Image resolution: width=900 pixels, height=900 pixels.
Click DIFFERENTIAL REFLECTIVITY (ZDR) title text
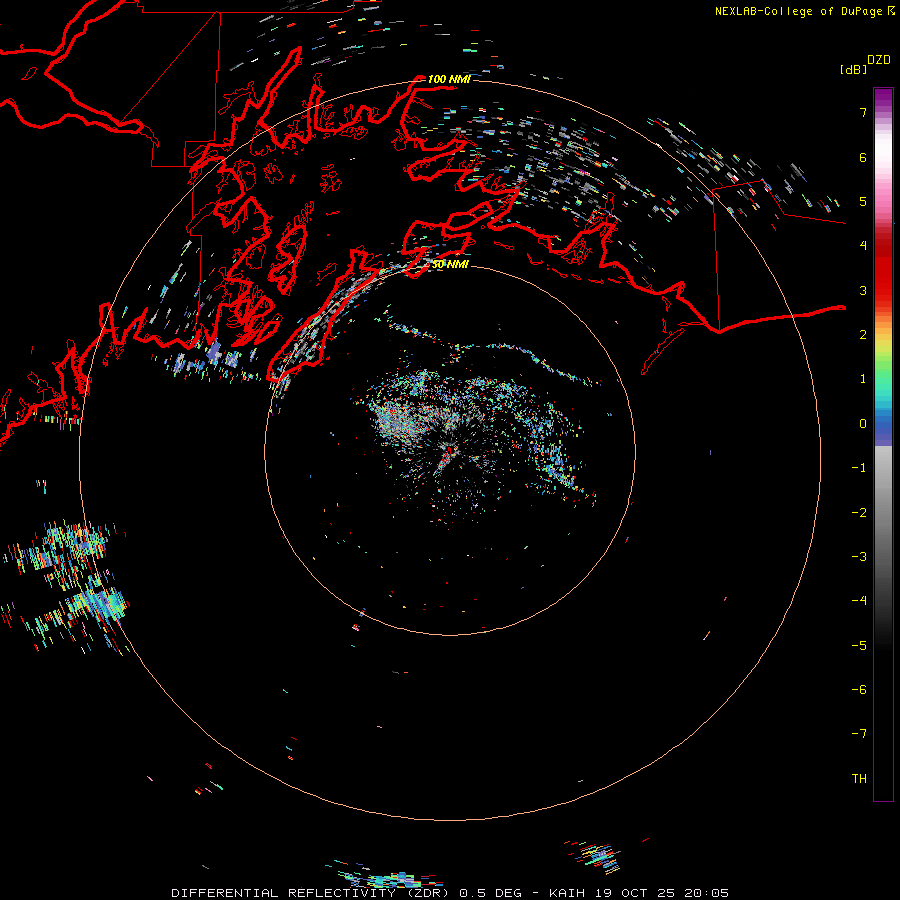click(310, 893)
